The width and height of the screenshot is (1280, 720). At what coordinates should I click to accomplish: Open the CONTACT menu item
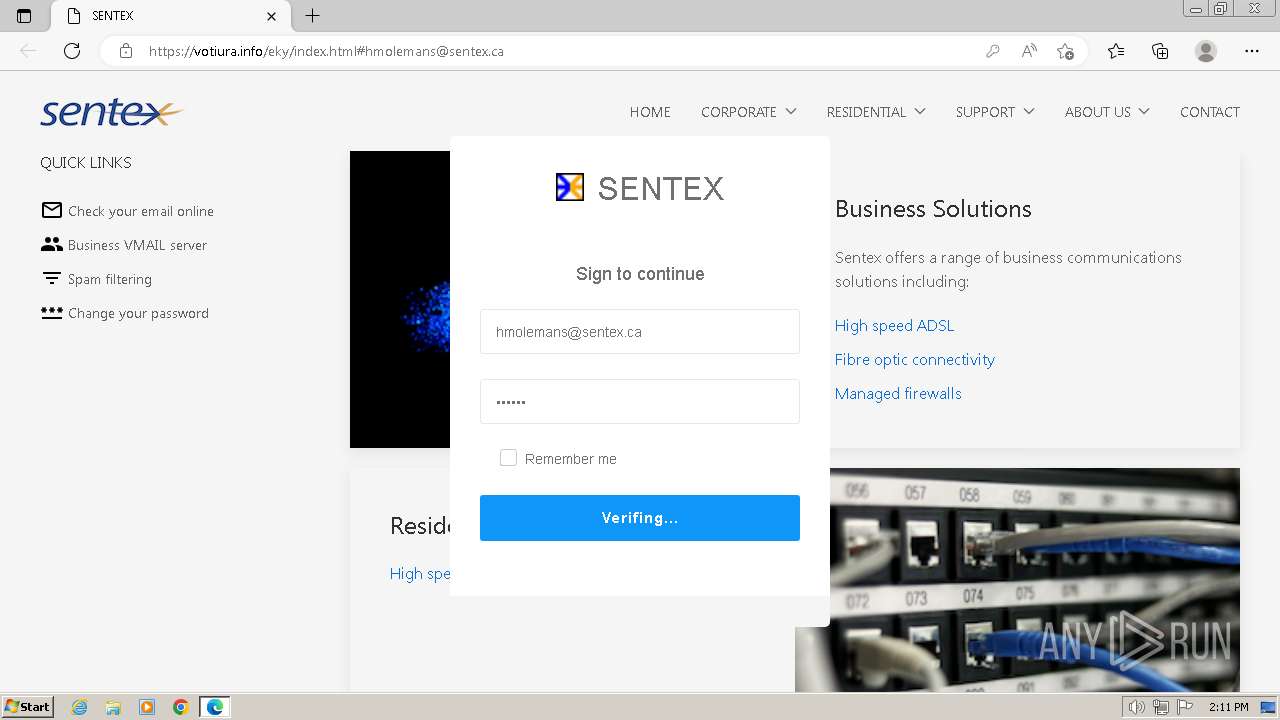(x=1210, y=112)
